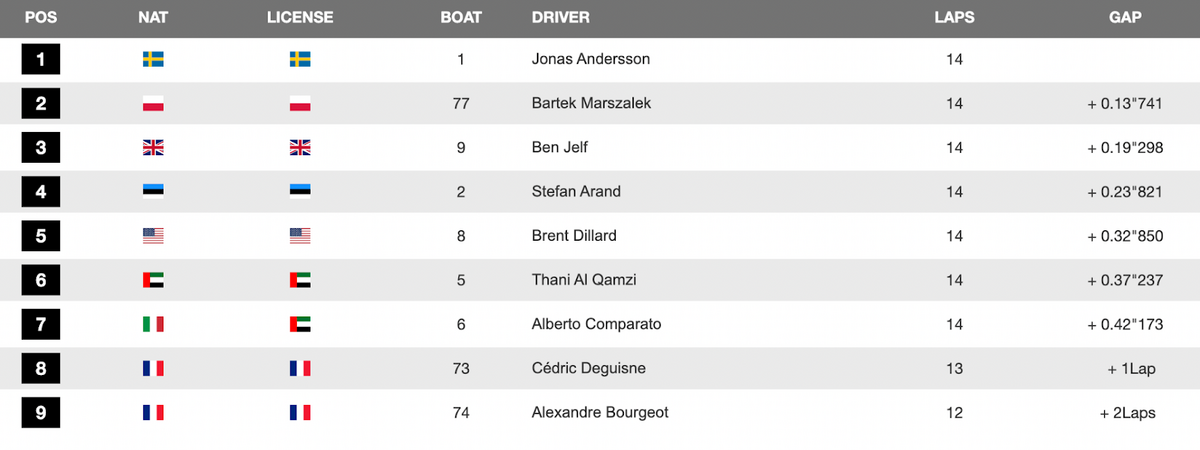Open driver Ben Jelf's name
This screenshot has width=1200, height=450.
coord(560,147)
